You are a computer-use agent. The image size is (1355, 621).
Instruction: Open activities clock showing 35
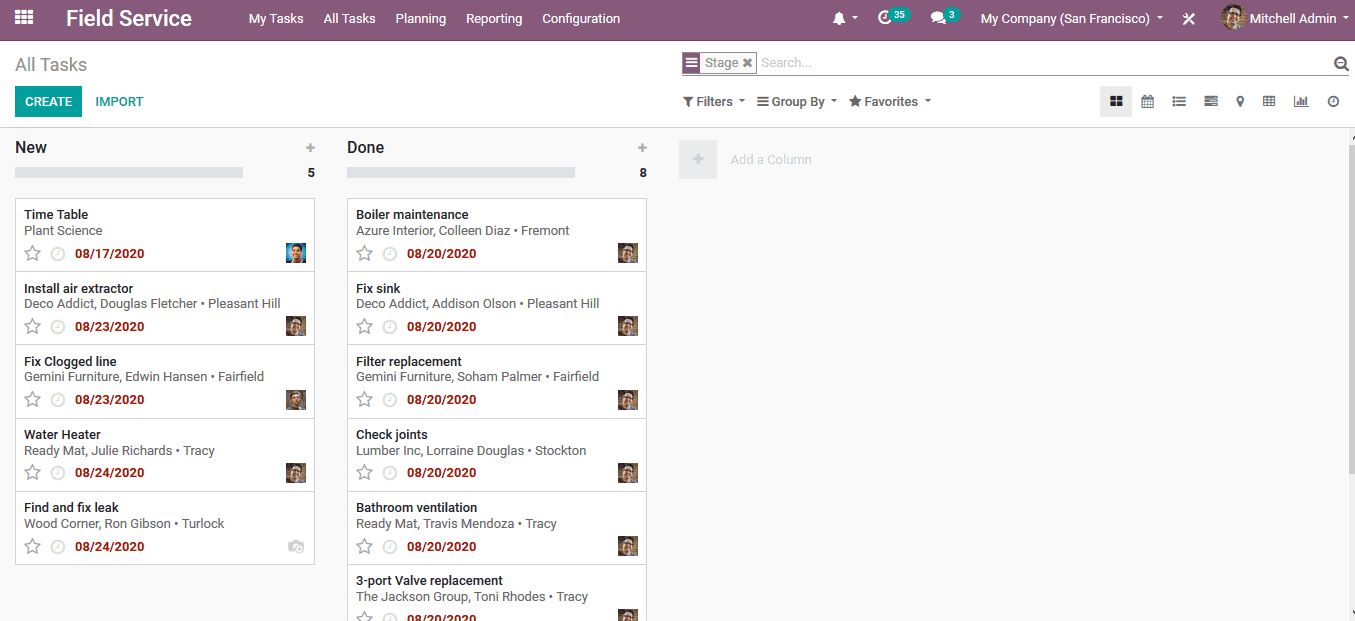click(893, 18)
